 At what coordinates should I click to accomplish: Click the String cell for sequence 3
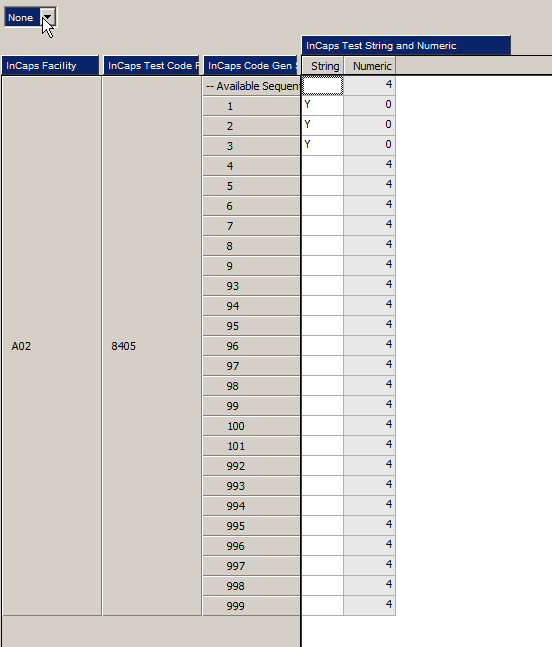point(323,146)
